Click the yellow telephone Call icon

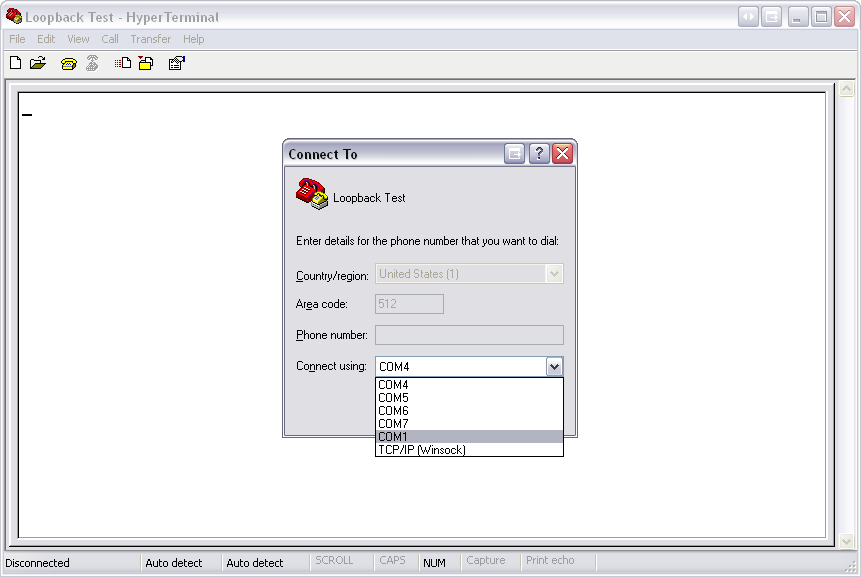68,63
